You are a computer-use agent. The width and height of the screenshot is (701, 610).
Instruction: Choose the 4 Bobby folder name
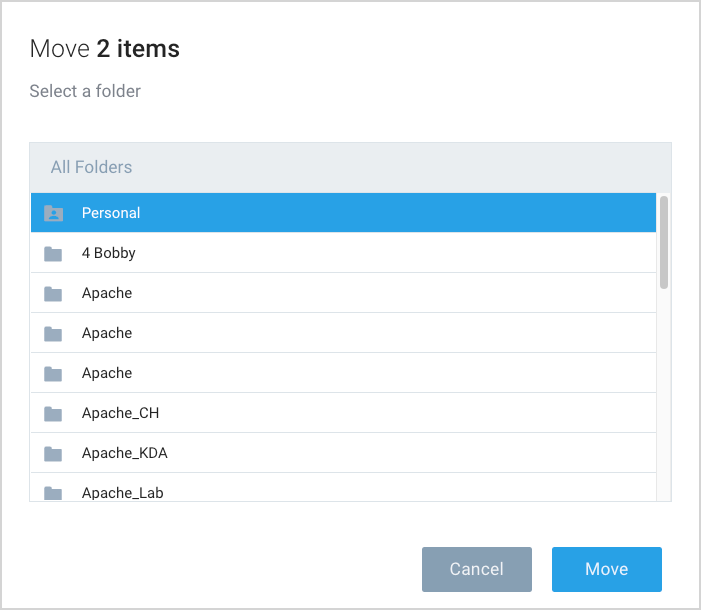[x=108, y=253]
